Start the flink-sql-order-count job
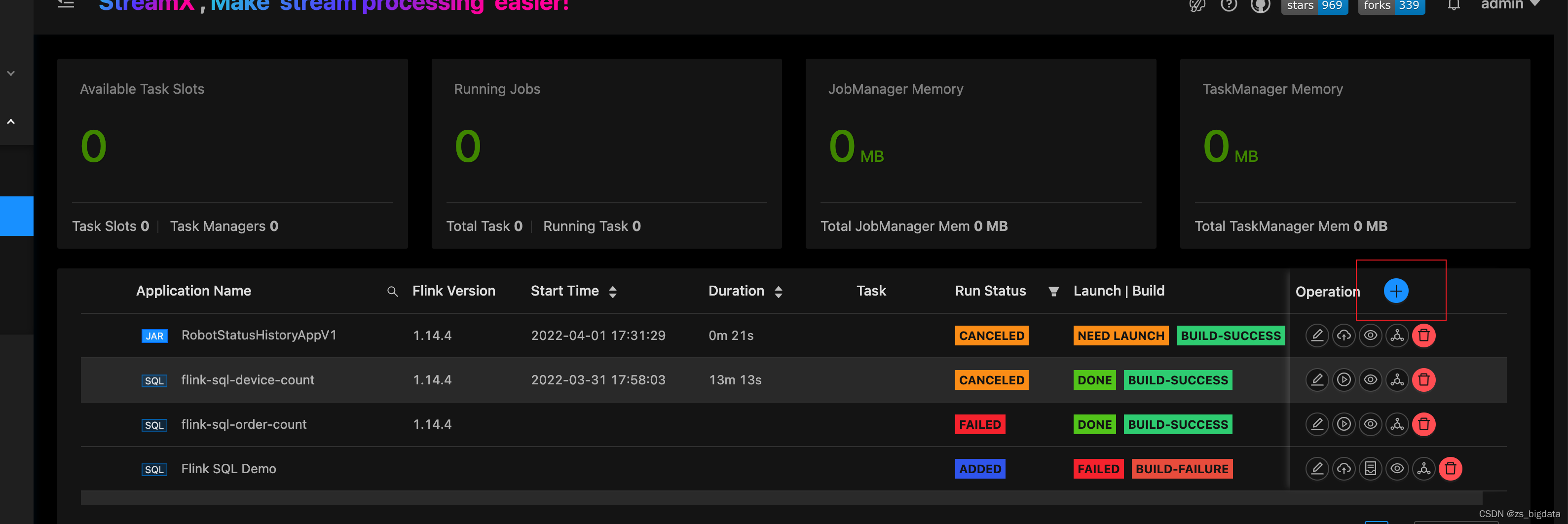The width and height of the screenshot is (1568, 524). [1344, 424]
